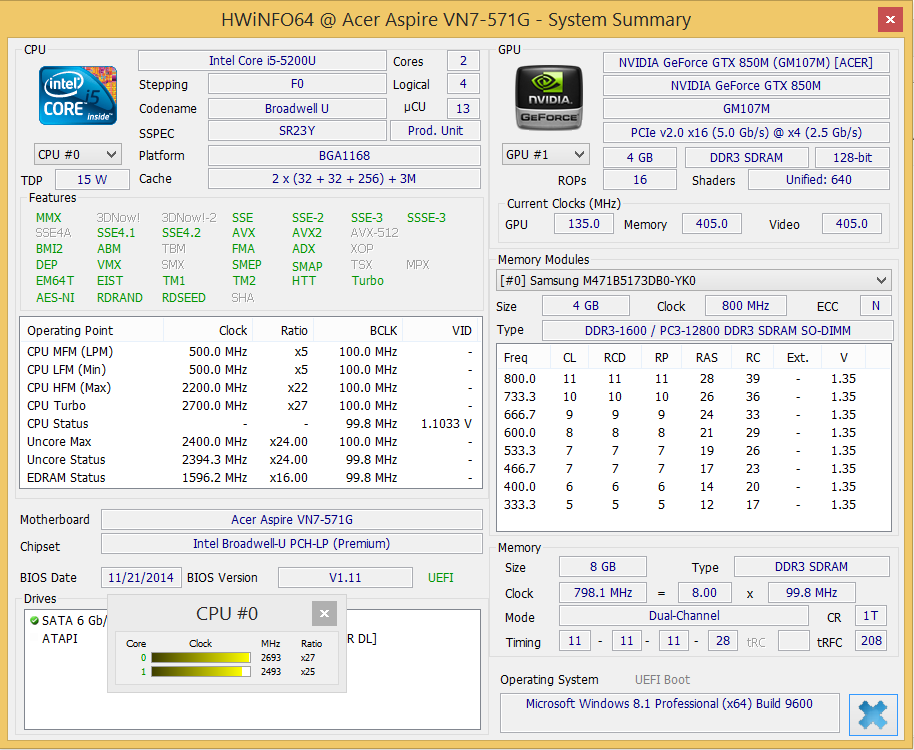
Task: Open the CPU #0 selector dropdown
Action: [78, 155]
